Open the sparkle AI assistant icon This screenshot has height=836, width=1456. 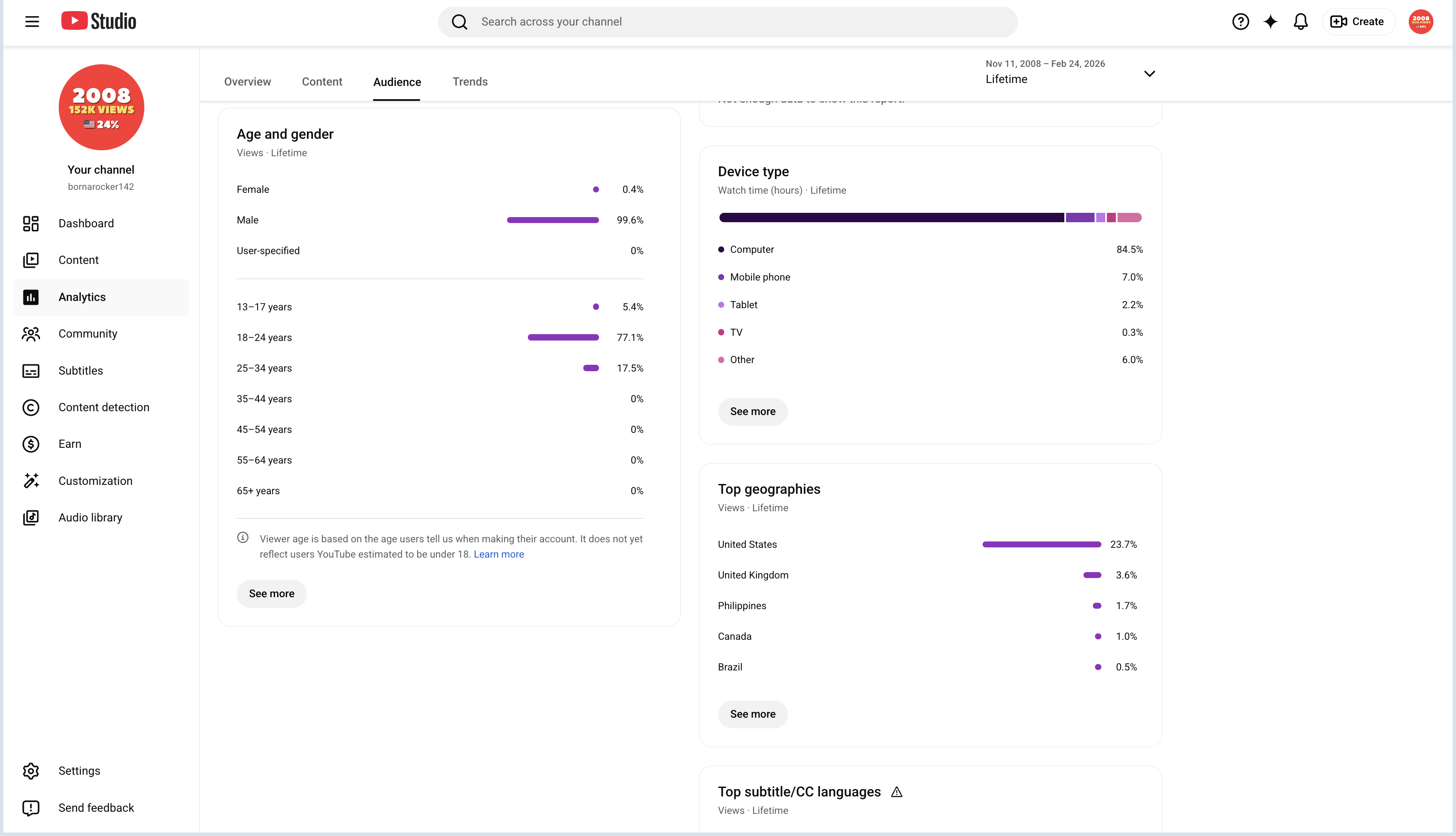[1270, 22]
